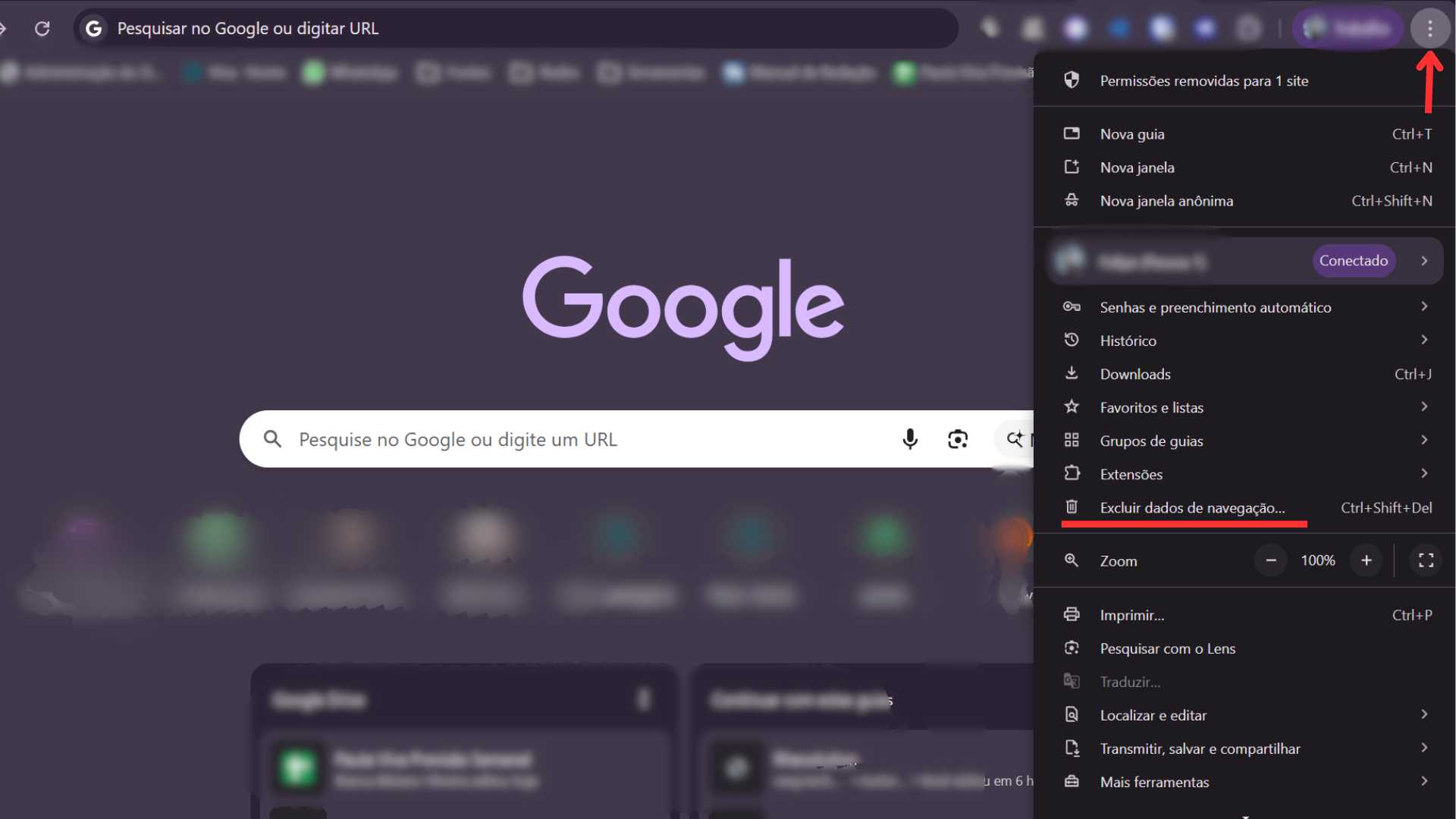Open Localizar e editar
This screenshot has height=819, width=1456.
click(x=1244, y=715)
